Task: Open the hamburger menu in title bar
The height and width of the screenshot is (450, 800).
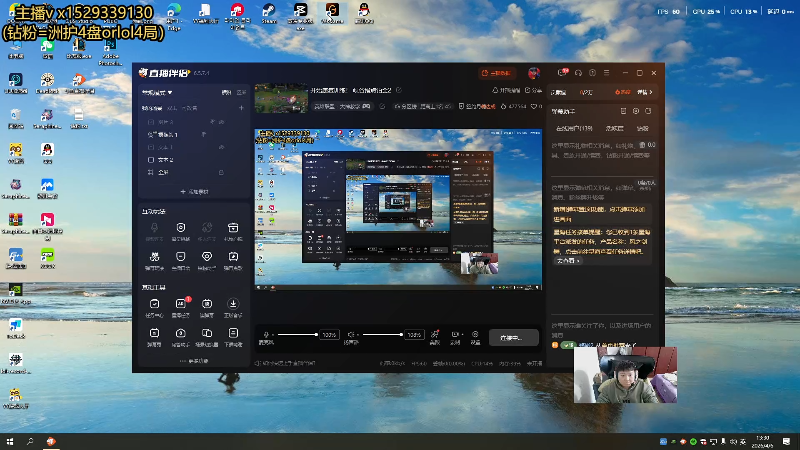Action: pyautogui.click(x=607, y=73)
